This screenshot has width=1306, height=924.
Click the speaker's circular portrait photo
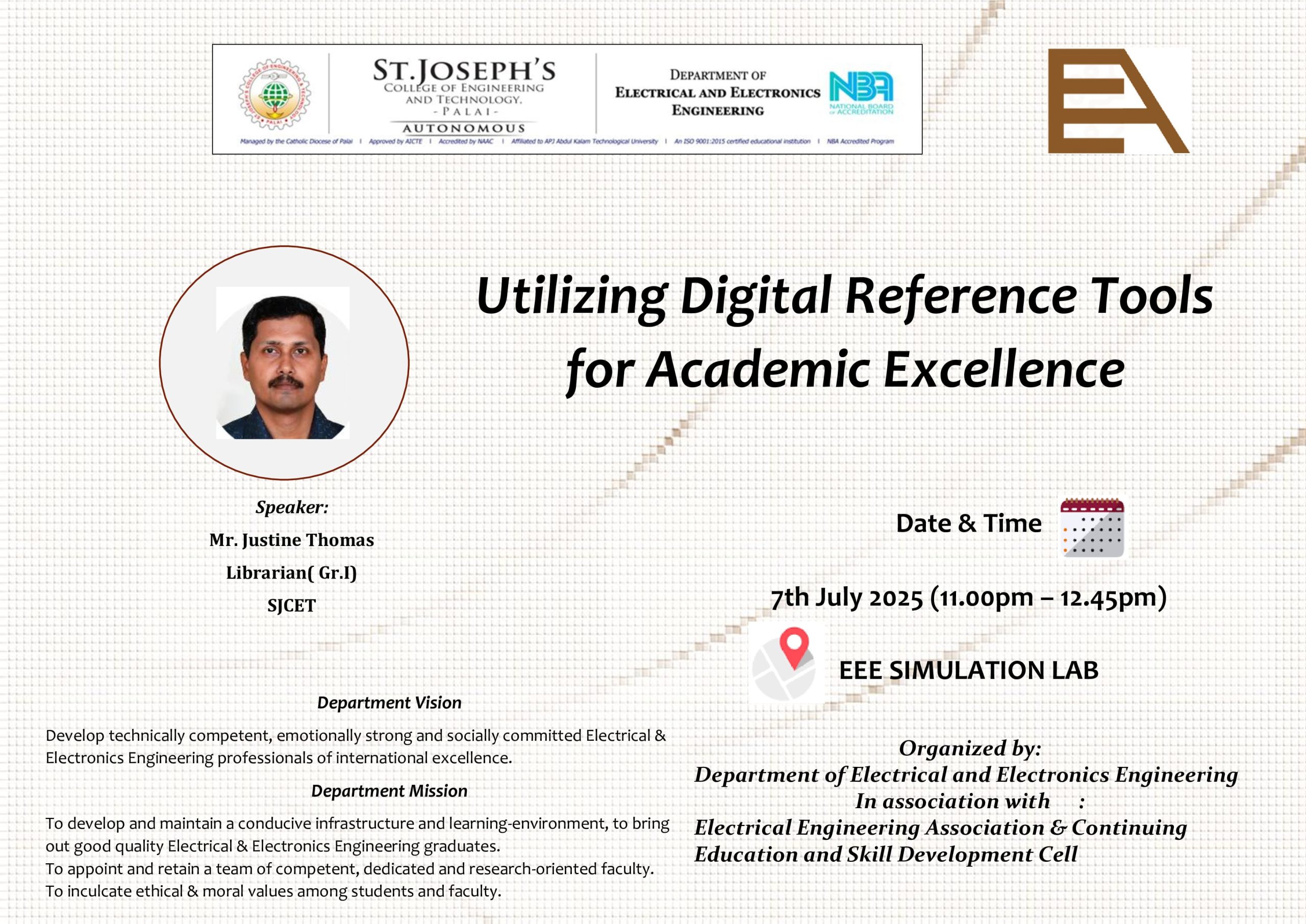coord(283,362)
